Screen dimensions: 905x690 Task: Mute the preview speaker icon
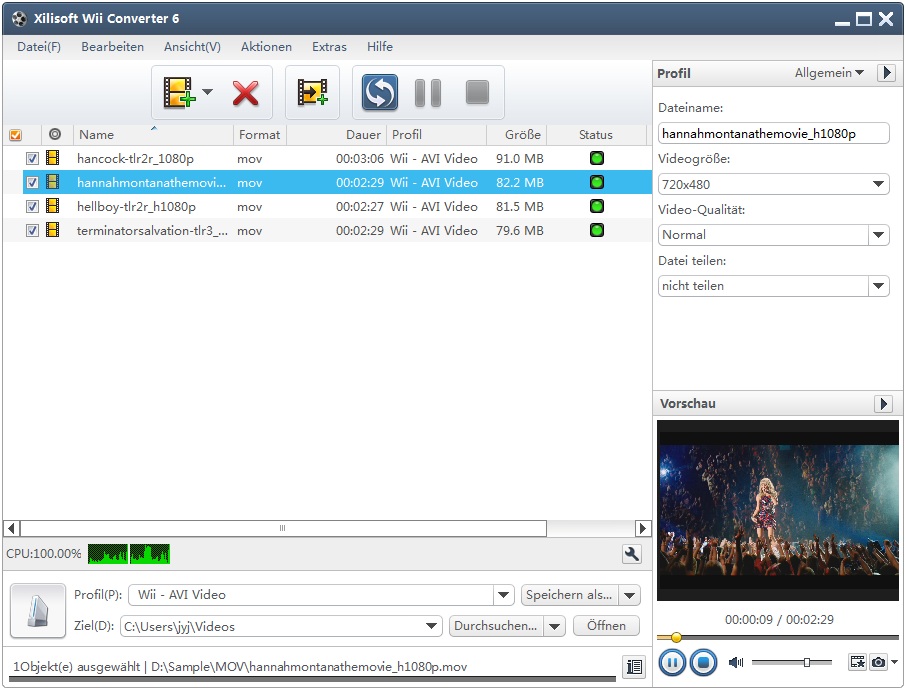click(736, 662)
